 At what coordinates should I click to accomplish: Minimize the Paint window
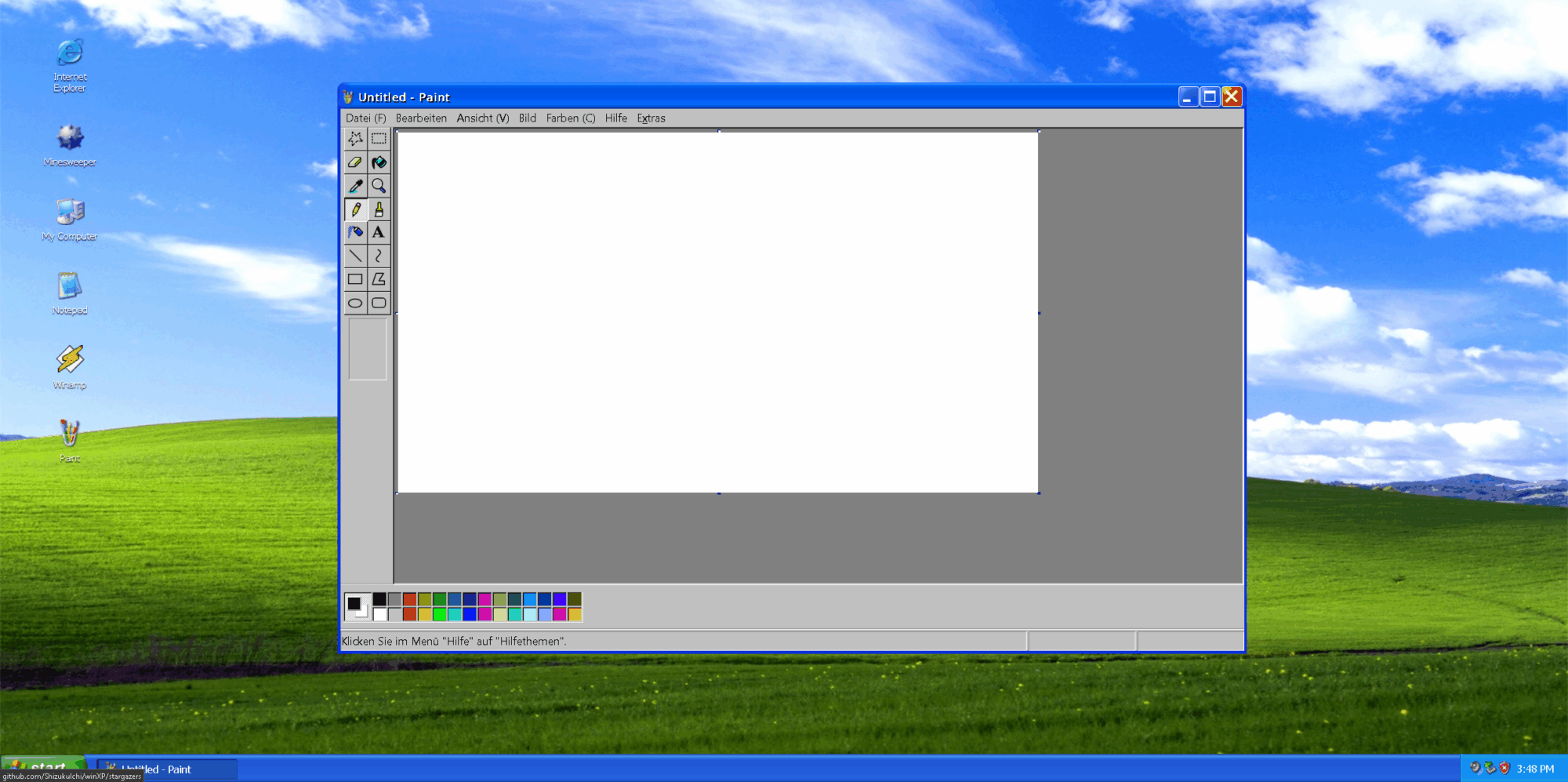(1189, 96)
